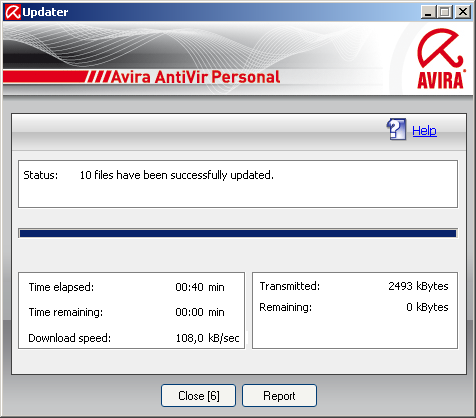
Task: Click the red Avira umbrella logo
Action: pos(440,59)
